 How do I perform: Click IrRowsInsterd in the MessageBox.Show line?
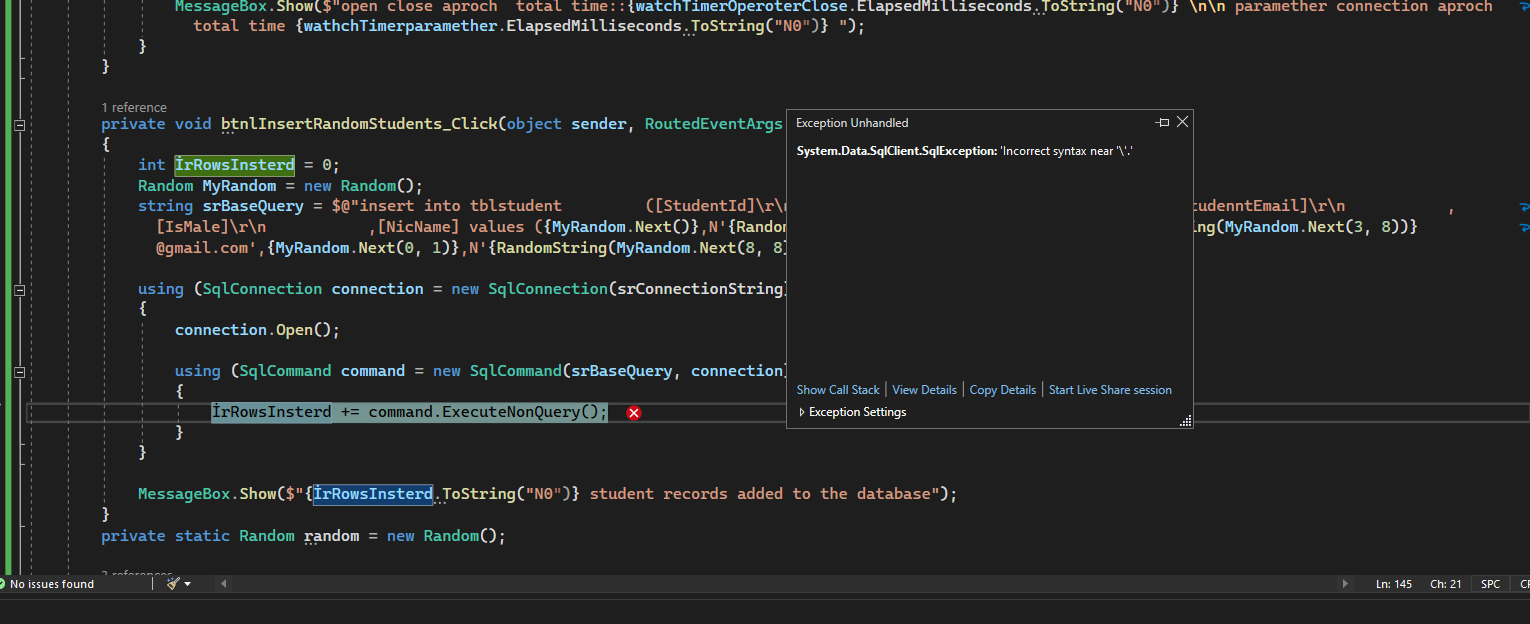(373, 494)
